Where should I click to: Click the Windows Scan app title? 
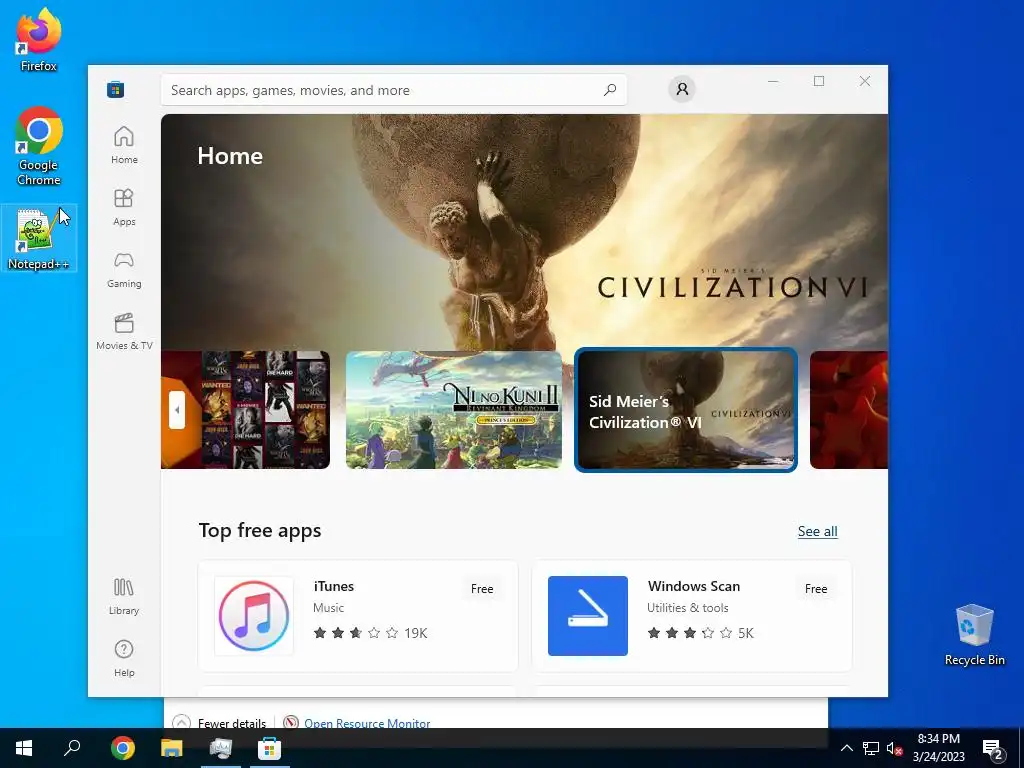click(694, 586)
